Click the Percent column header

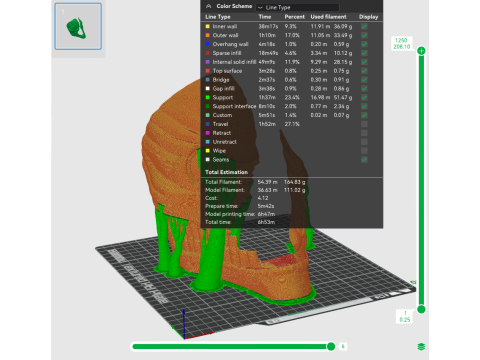pos(295,17)
